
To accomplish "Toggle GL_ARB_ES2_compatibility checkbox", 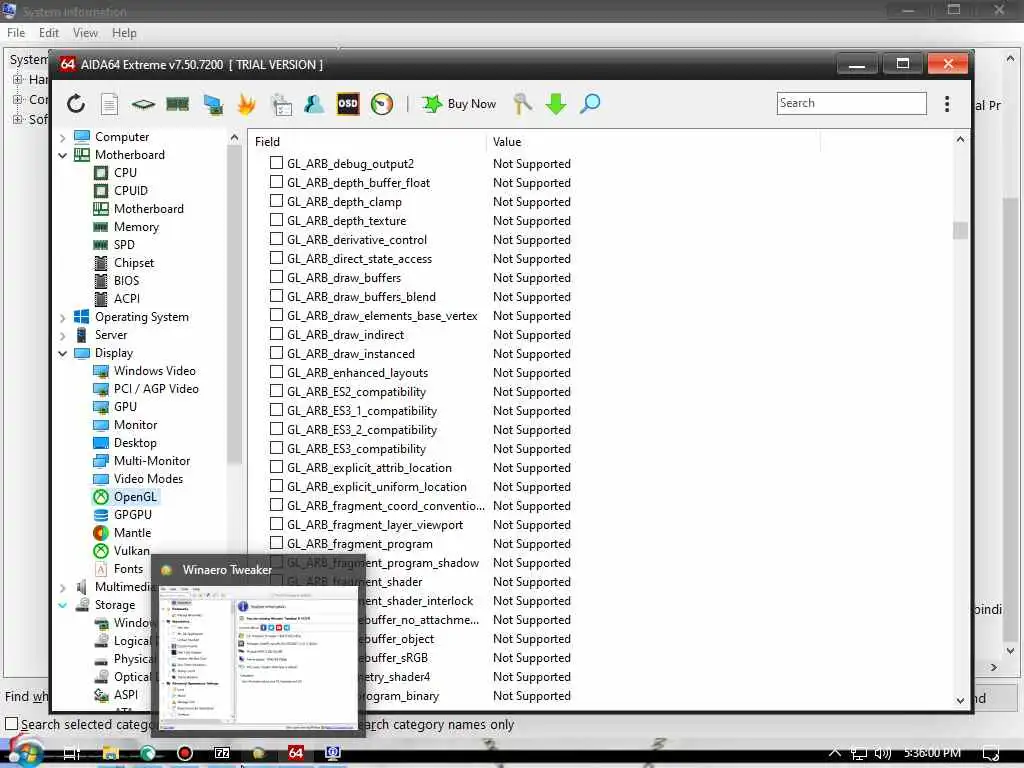I will (276, 391).
